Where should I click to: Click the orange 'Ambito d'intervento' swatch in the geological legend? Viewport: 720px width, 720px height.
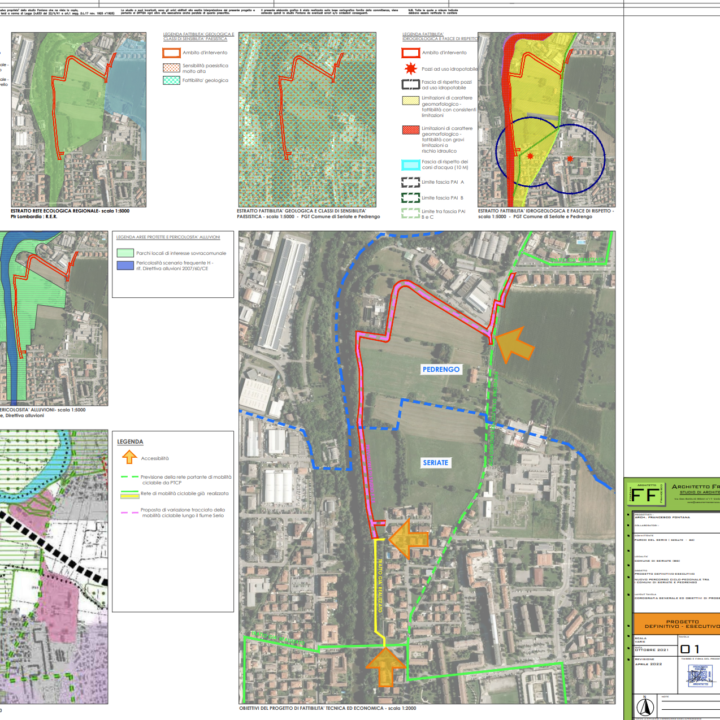pyautogui.click(x=171, y=53)
